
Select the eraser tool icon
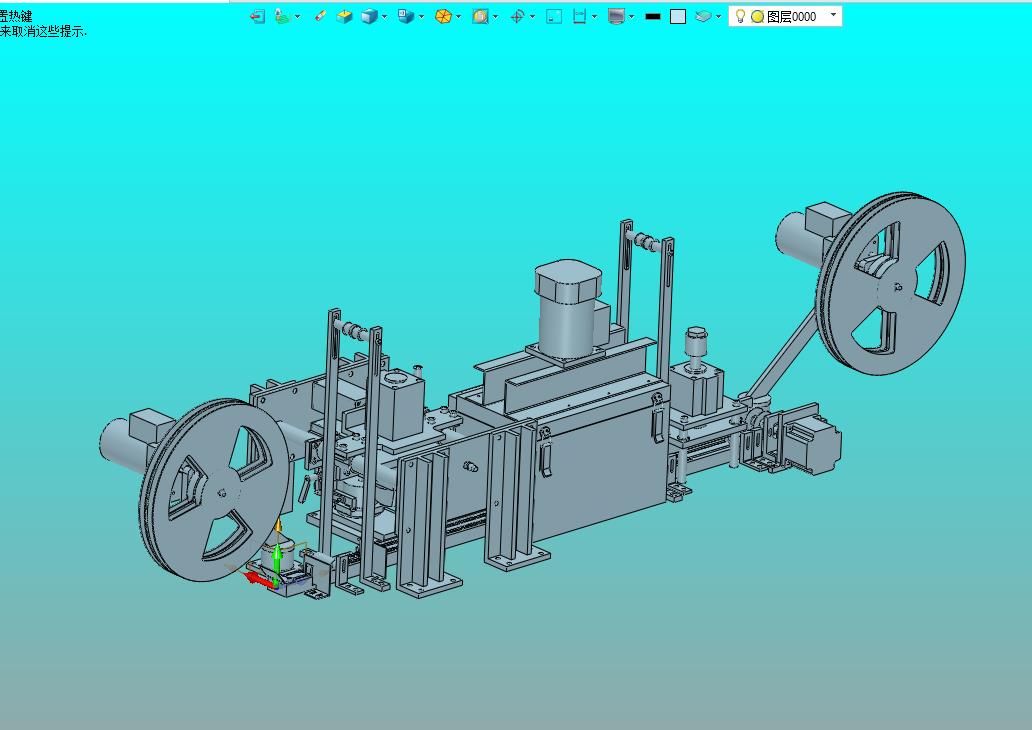coord(320,16)
